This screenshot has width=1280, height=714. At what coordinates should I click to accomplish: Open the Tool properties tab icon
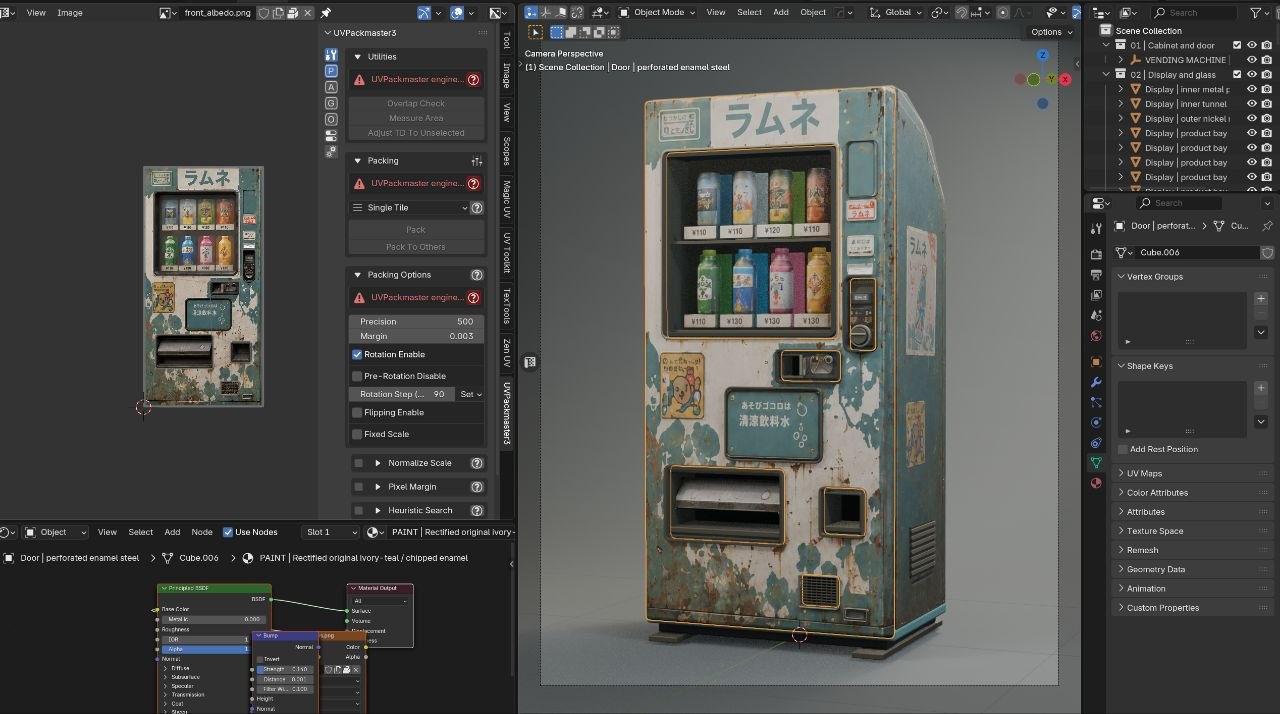pyautogui.click(x=1096, y=229)
